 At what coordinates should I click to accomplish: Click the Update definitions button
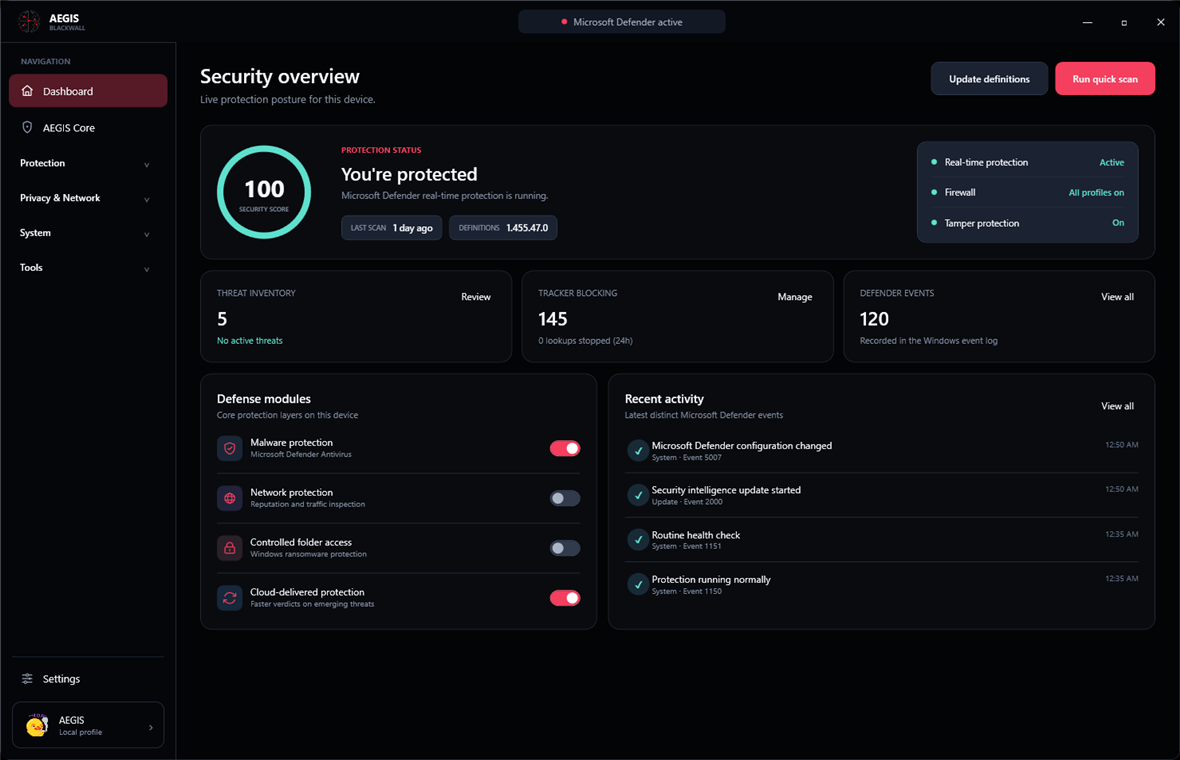[x=989, y=78]
